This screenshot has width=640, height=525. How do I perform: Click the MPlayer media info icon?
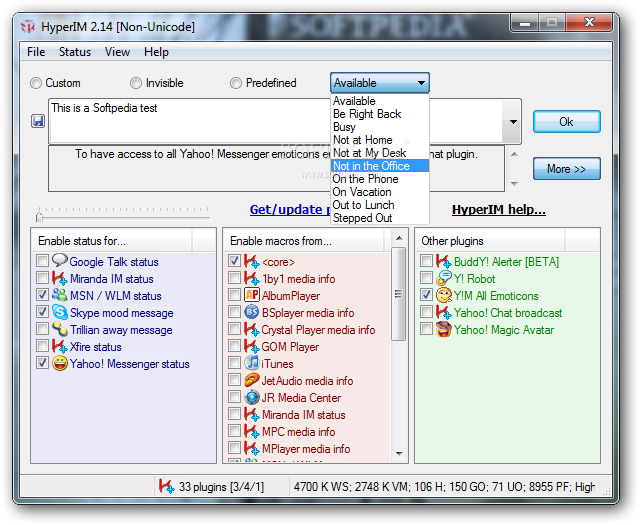pos(251,449)
